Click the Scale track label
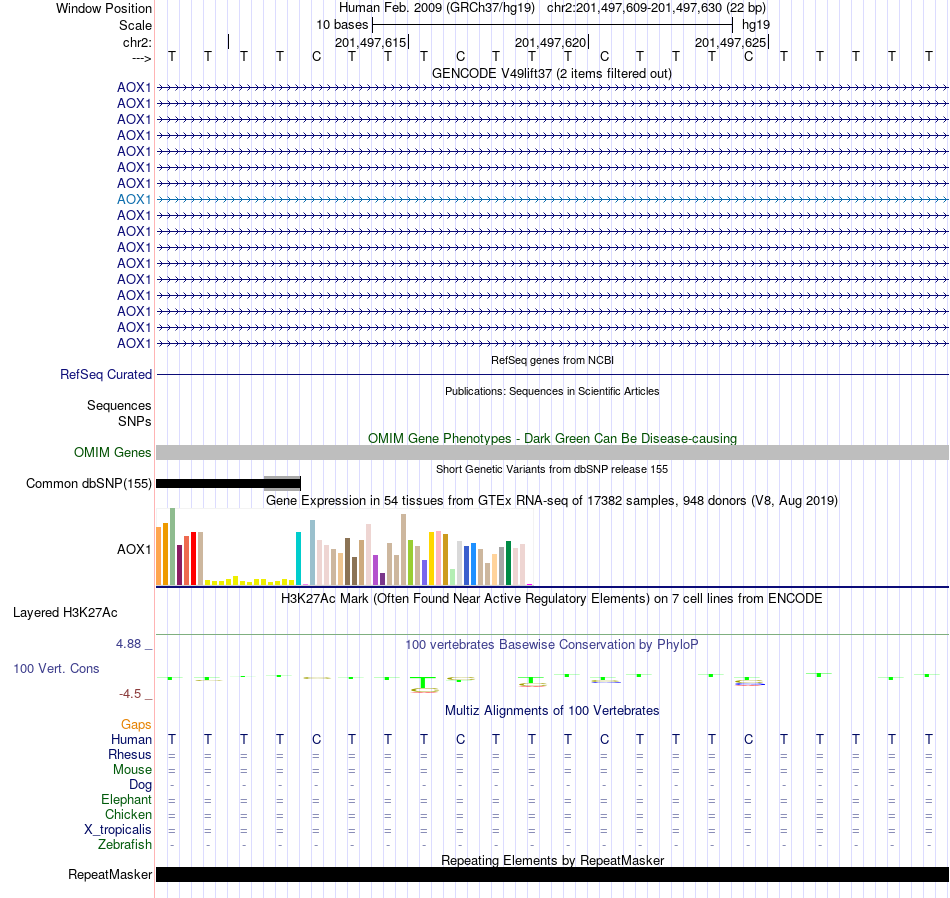The width and height of the screenshot is (950, 898). (x=135, y=25)
